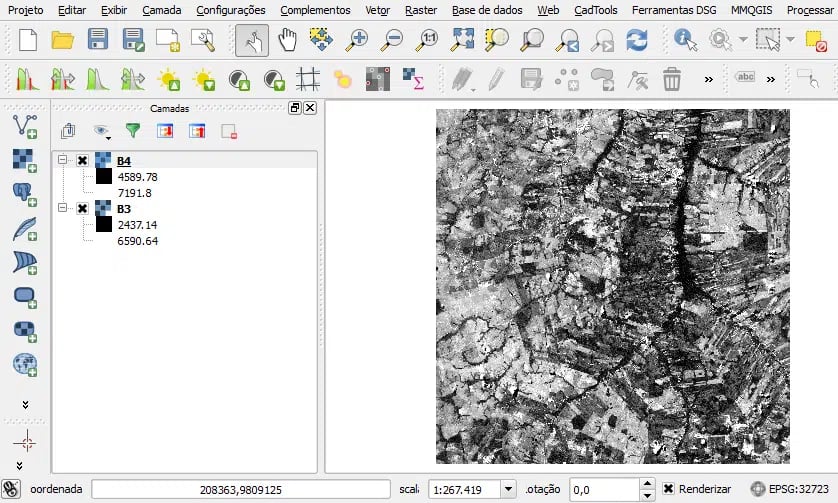Activate the Identify Features tool

point(685,41)
